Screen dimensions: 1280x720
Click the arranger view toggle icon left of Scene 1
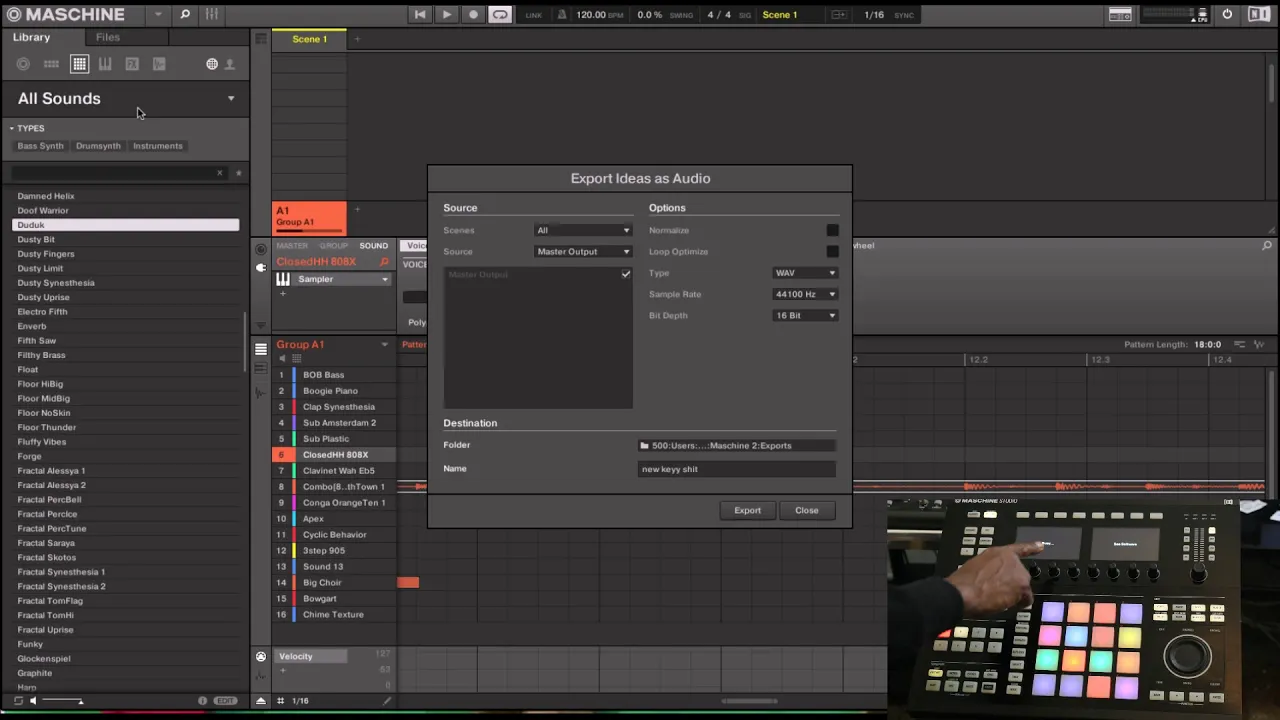point(261,39)
